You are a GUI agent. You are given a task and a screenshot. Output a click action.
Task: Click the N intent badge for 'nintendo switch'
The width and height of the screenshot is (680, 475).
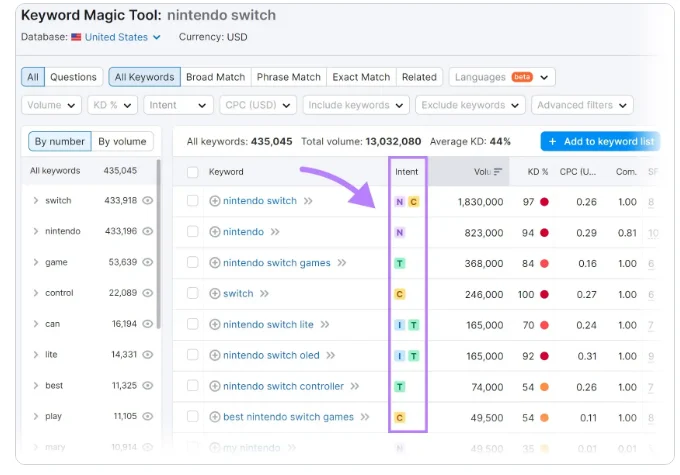(x=399, y=202)
